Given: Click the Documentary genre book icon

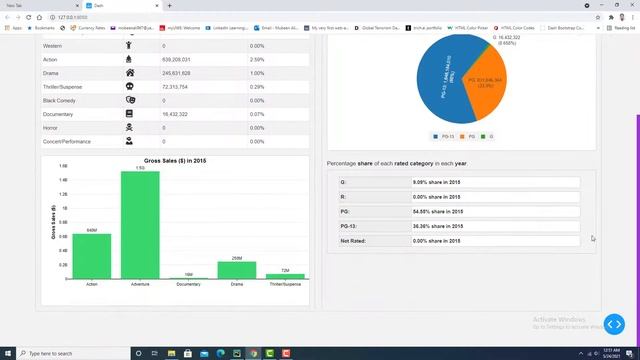Looking at the screenshot, I should [129, 113].
